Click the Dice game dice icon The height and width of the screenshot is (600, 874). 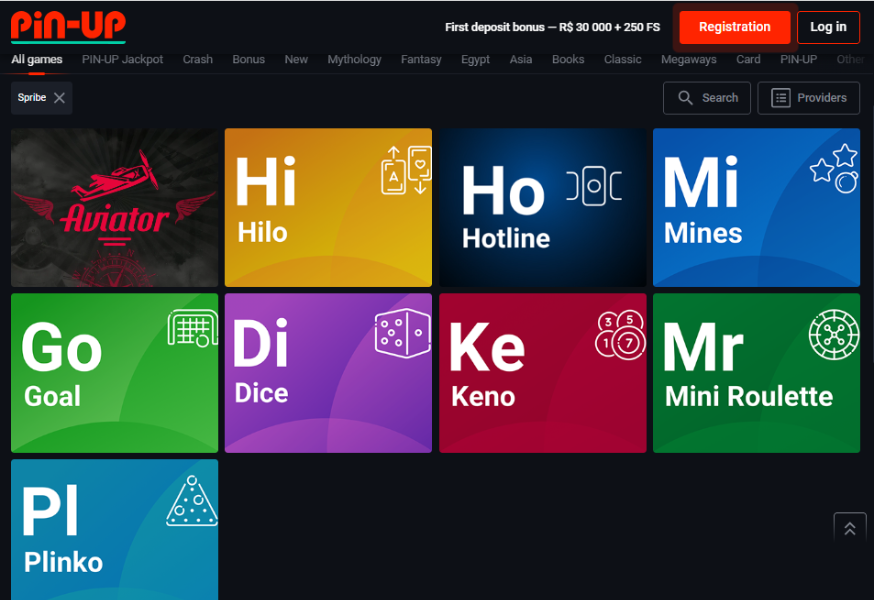(403, 333)
